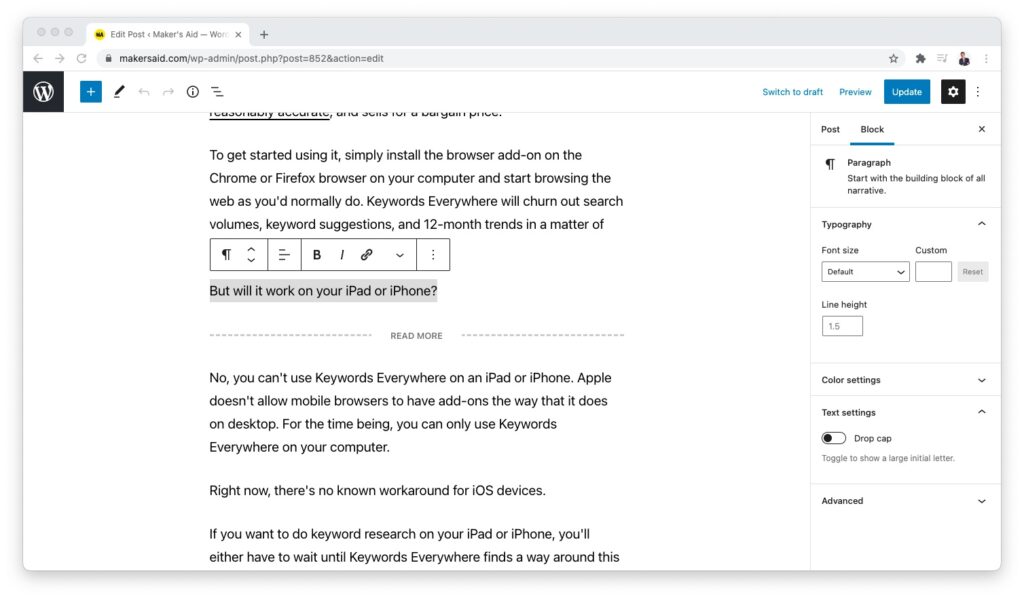Click Switch to draft

click(x=792, y=92)
